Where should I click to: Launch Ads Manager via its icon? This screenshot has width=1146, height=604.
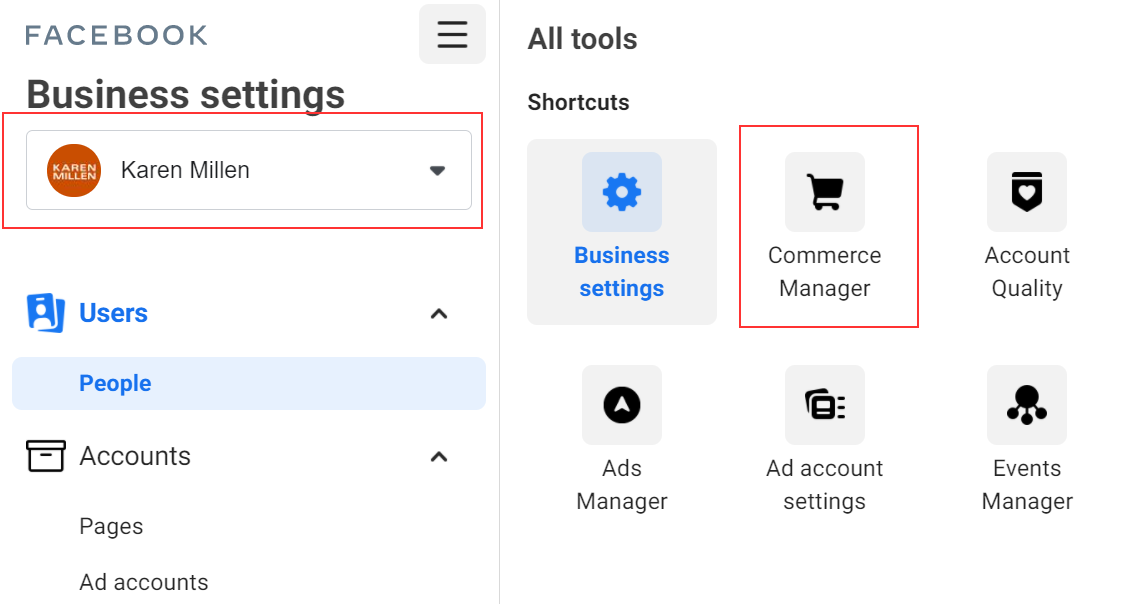pyautogui.click(x=622, y=405)
